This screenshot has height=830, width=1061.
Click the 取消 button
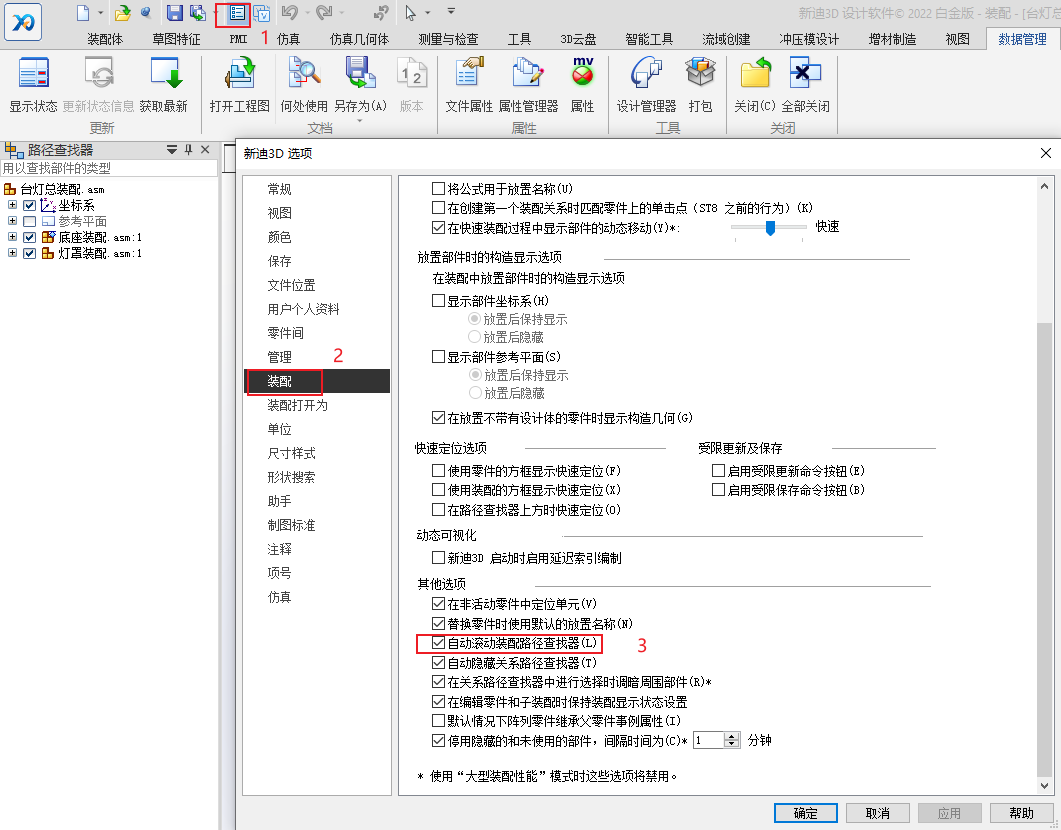878,813
